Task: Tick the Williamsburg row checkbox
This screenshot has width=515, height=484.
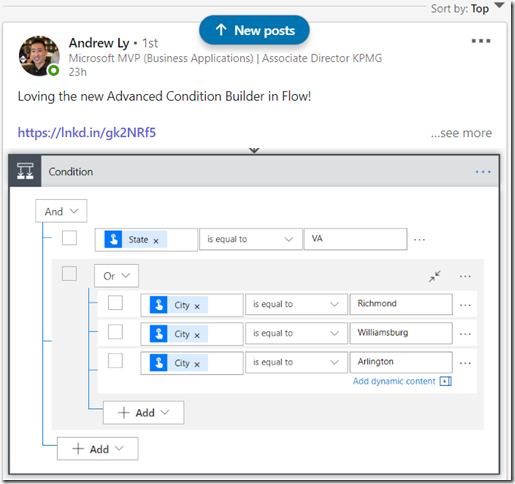Action: tap(115, 332)
